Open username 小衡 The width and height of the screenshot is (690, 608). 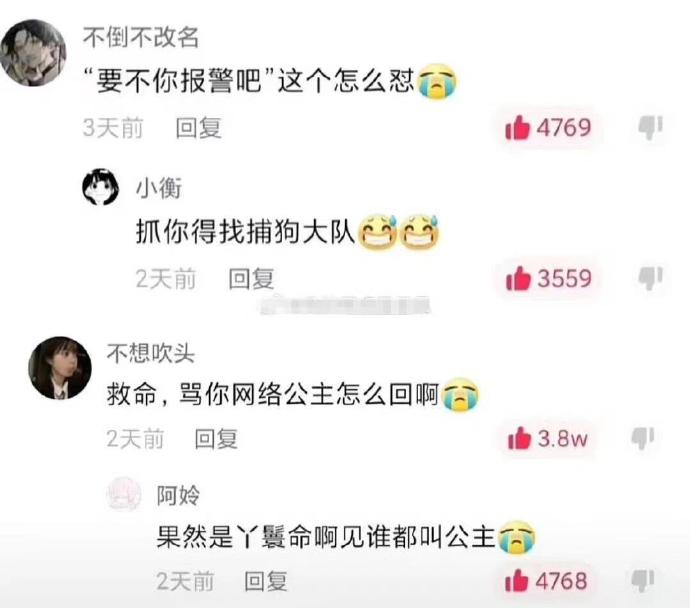[159, 188]
